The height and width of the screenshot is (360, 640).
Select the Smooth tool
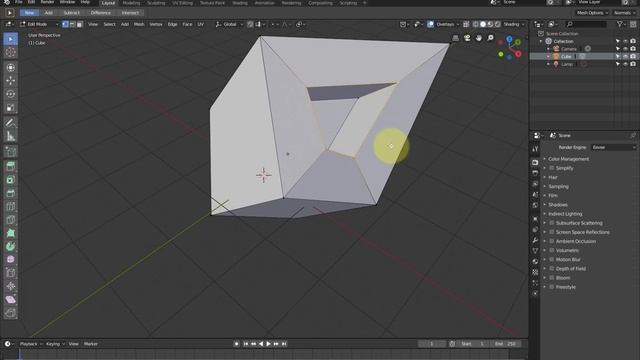click(x=11, y=260)
